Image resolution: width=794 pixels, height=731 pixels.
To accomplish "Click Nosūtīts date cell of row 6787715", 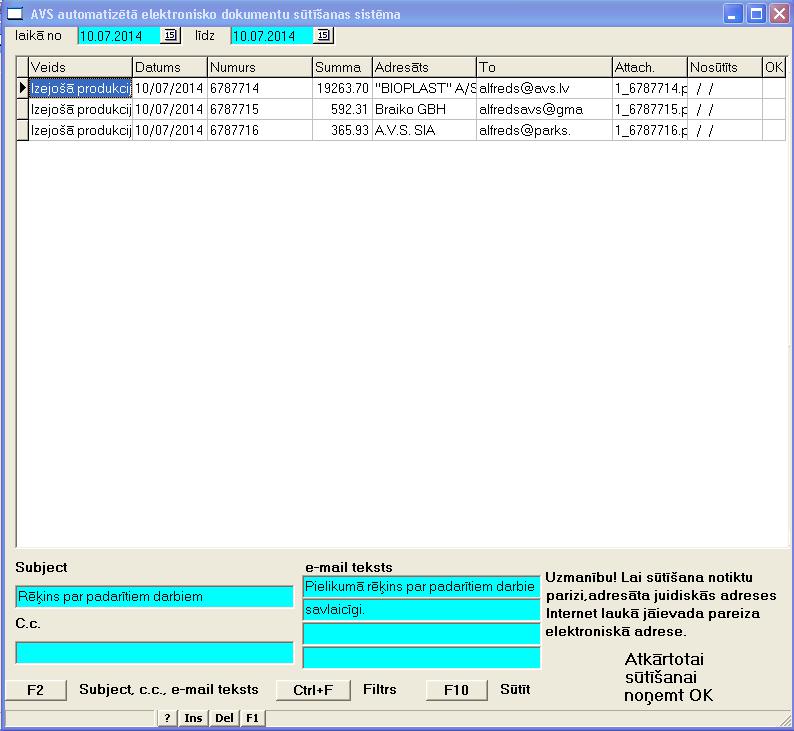I will pyautogui.click(x=725, y=109).
